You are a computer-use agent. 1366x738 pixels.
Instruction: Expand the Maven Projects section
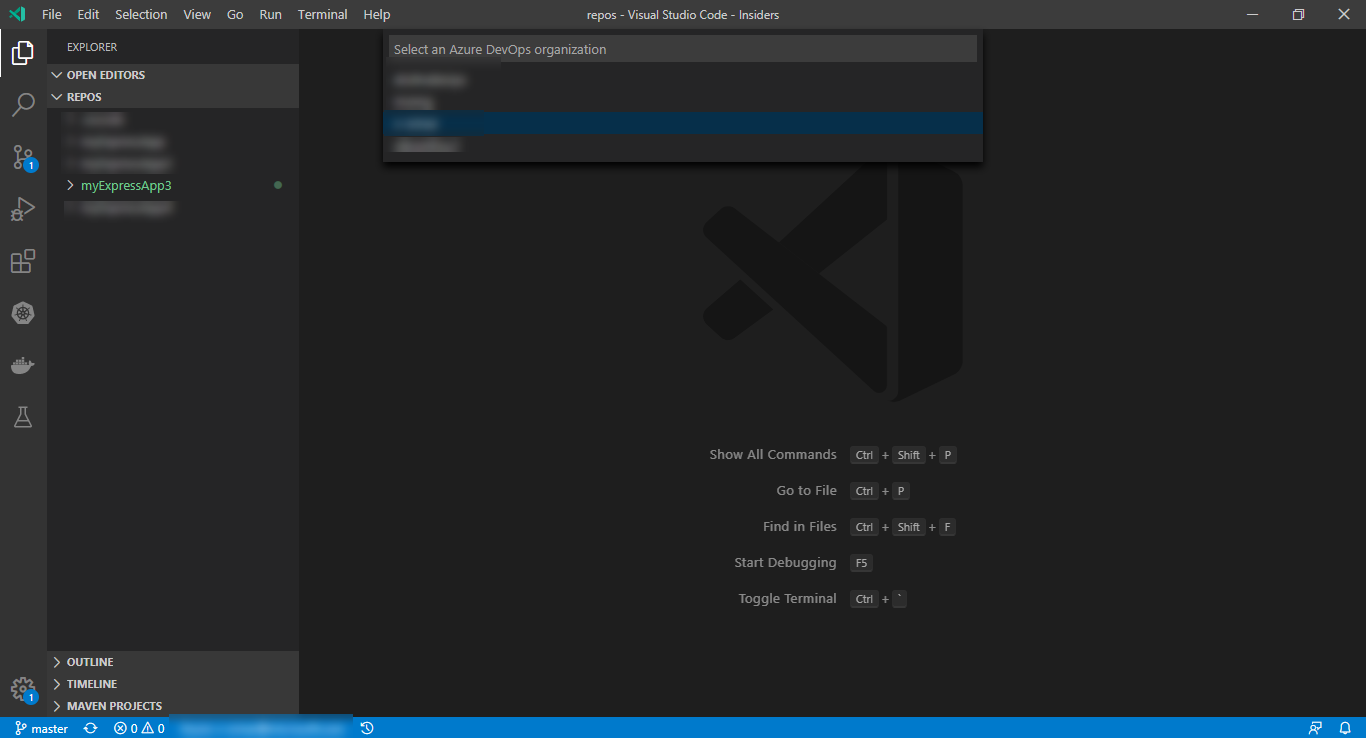click(173, 706)
